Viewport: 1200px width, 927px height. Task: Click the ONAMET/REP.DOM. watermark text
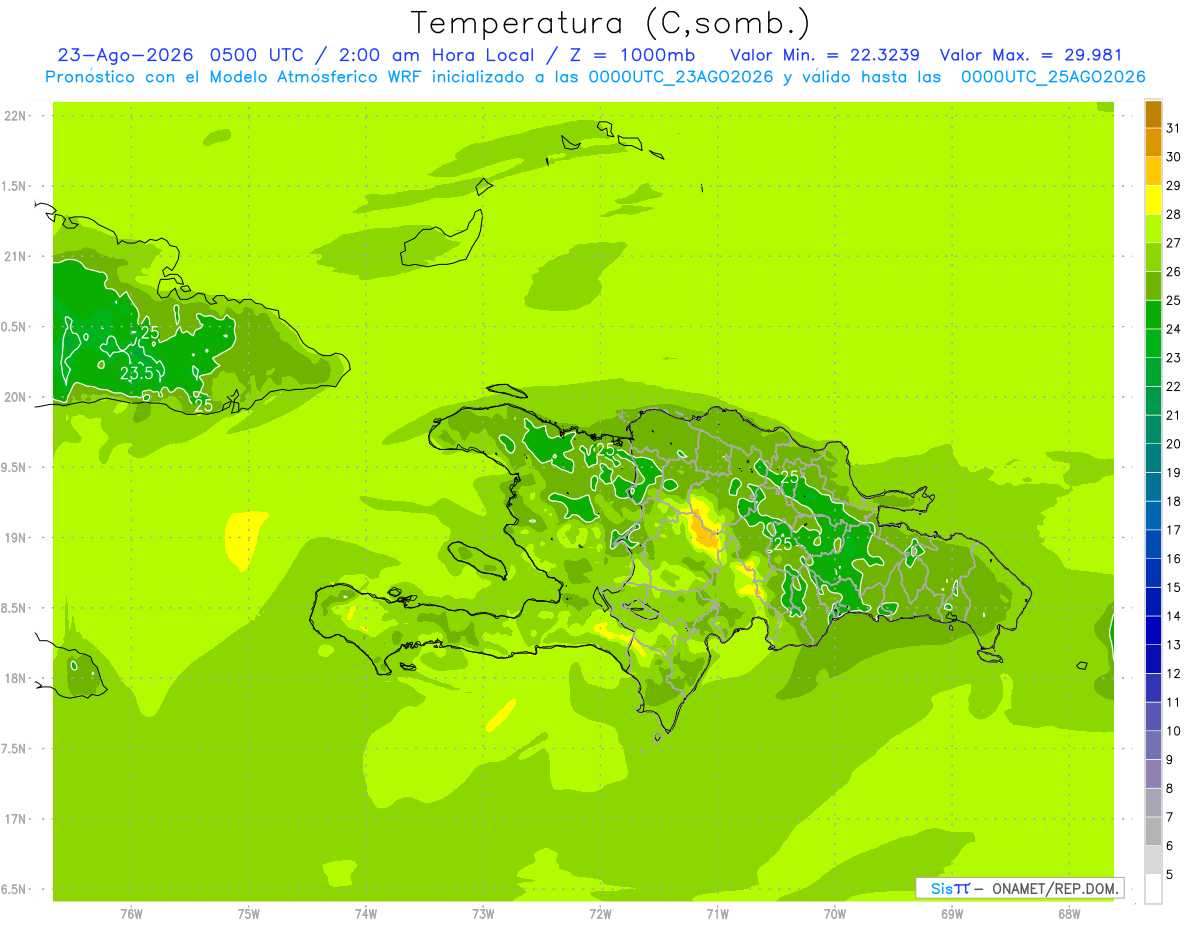tap(1055, 888)
